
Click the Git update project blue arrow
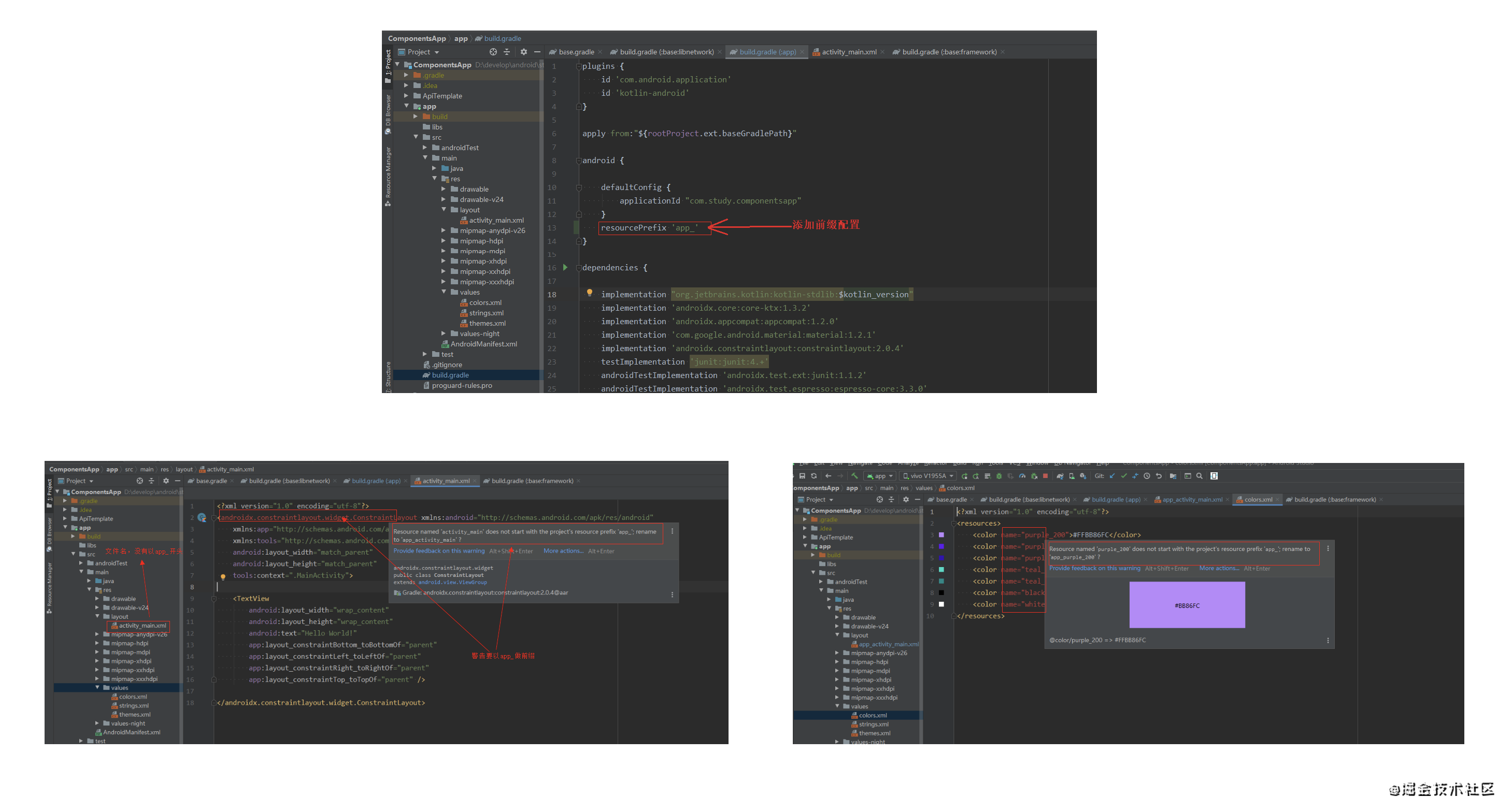coord(1112,476)
